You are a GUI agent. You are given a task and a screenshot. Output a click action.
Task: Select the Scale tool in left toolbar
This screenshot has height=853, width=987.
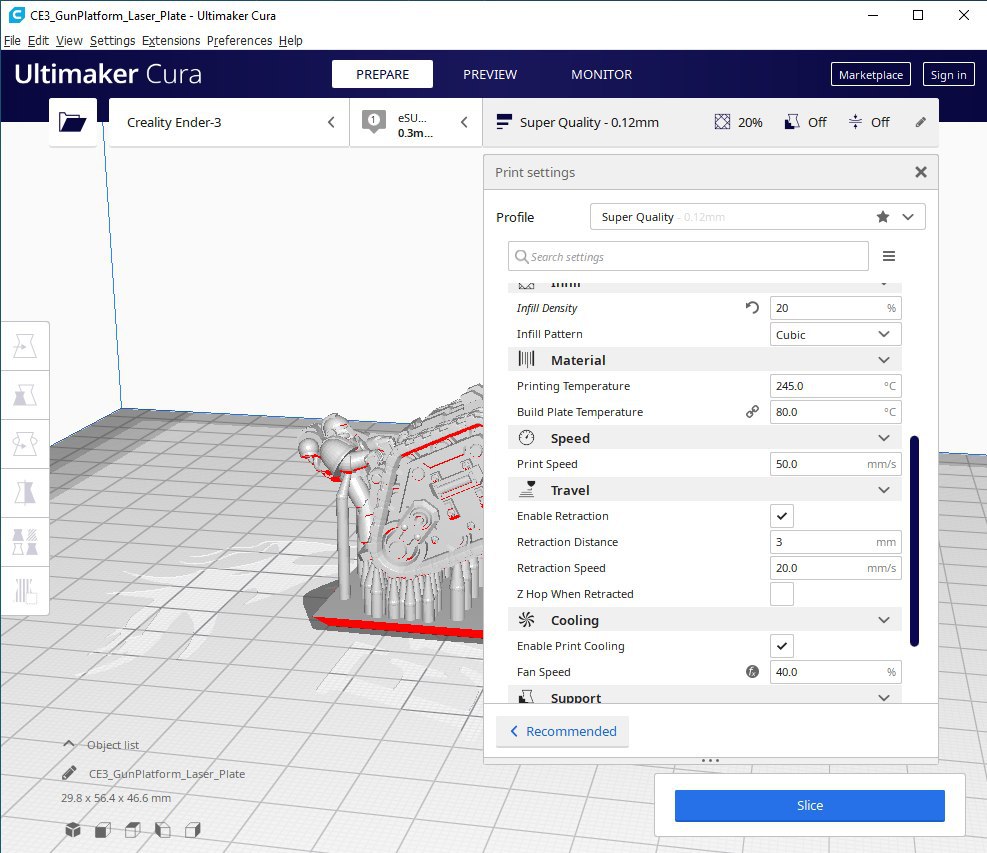point(25,395)
